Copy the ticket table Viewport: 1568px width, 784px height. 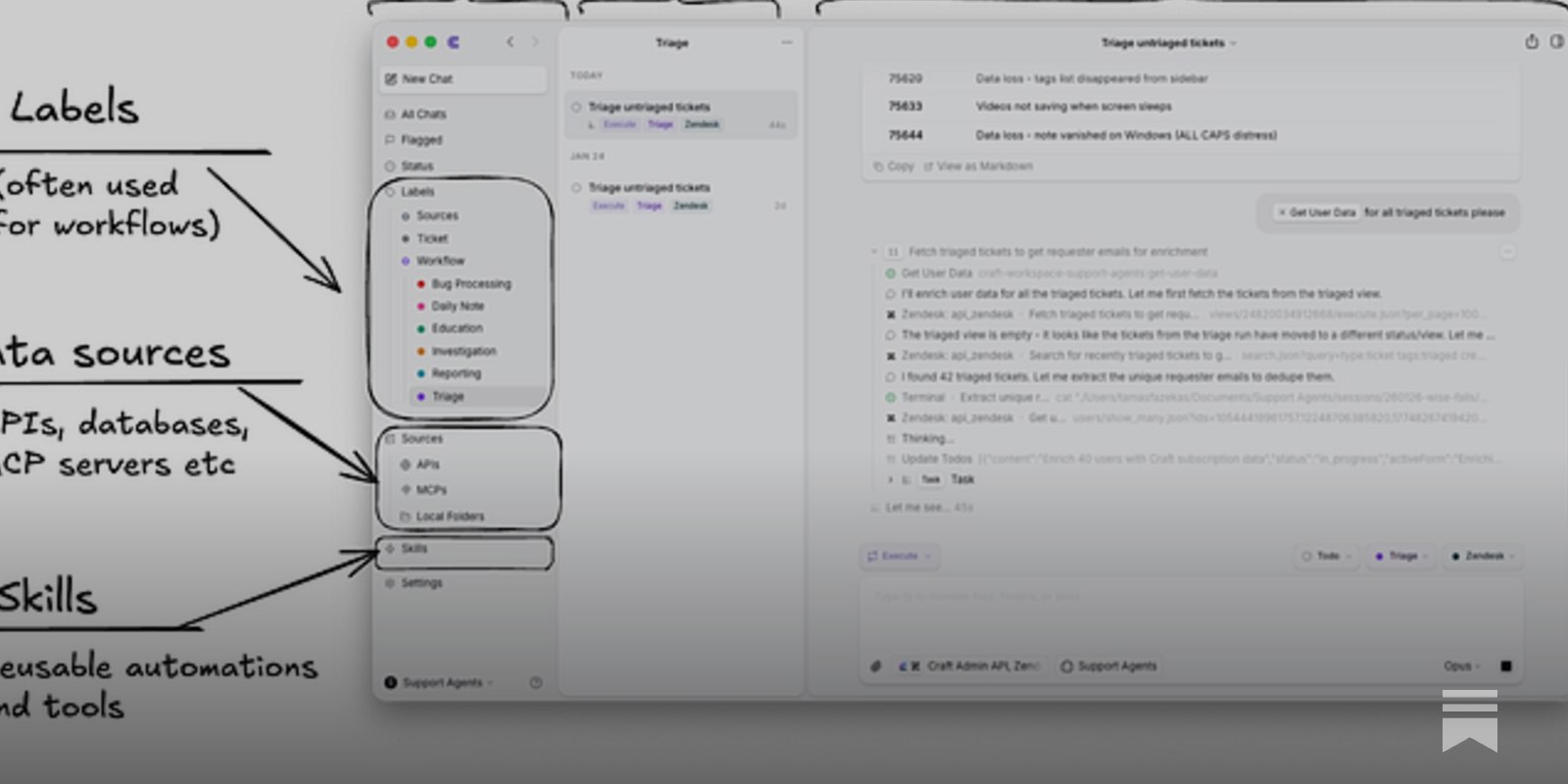(x=894, y=167)
